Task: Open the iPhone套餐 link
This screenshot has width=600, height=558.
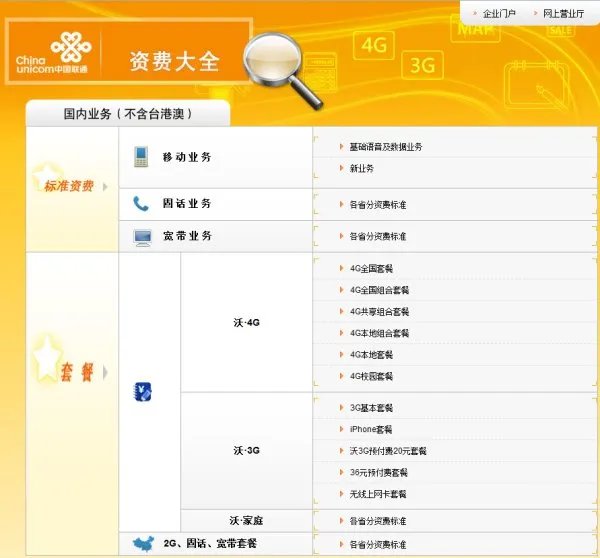Action: point(371,429)
